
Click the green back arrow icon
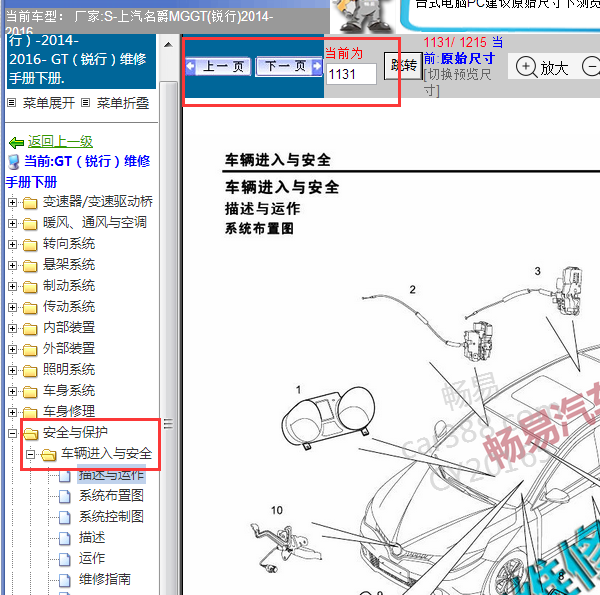[x=16, y=143]
